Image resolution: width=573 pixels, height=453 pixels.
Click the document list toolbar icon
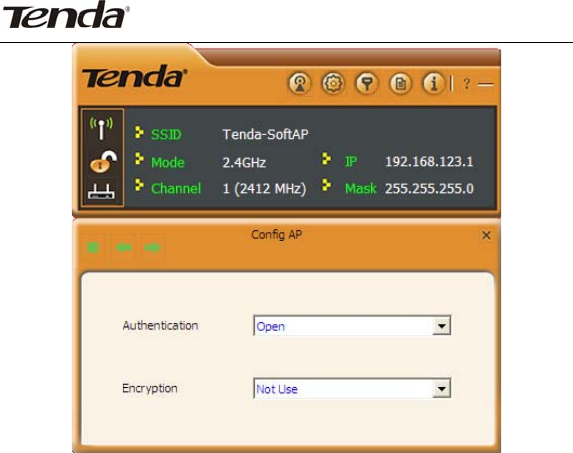(x=400, y=84)
